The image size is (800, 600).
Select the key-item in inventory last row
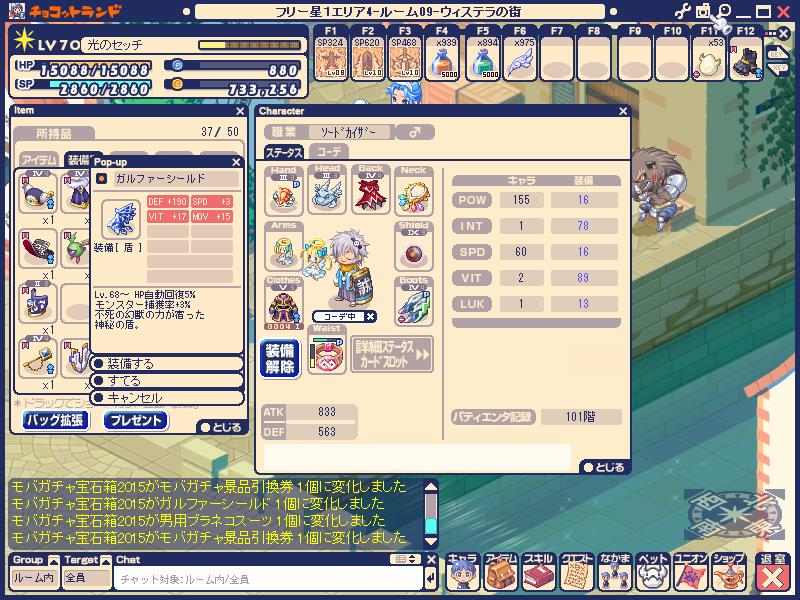[38, 359]
